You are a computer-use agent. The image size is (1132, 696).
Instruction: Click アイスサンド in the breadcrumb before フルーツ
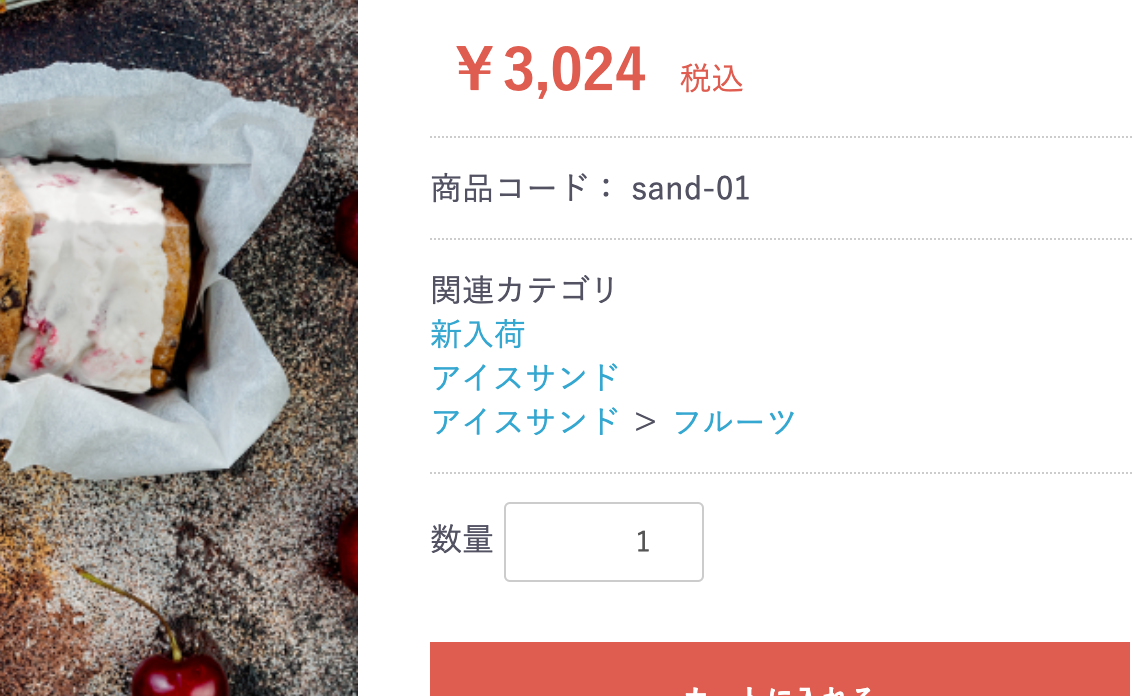point(525,422)
